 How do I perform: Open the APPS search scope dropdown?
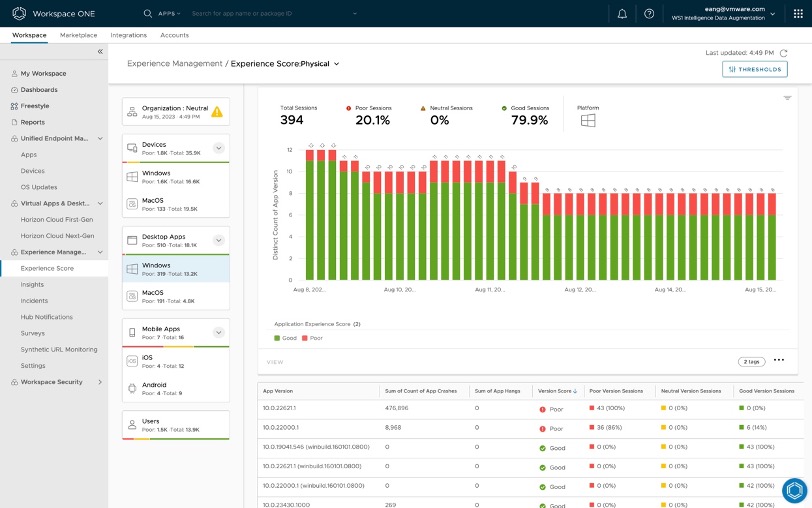(x=169, y=14)
